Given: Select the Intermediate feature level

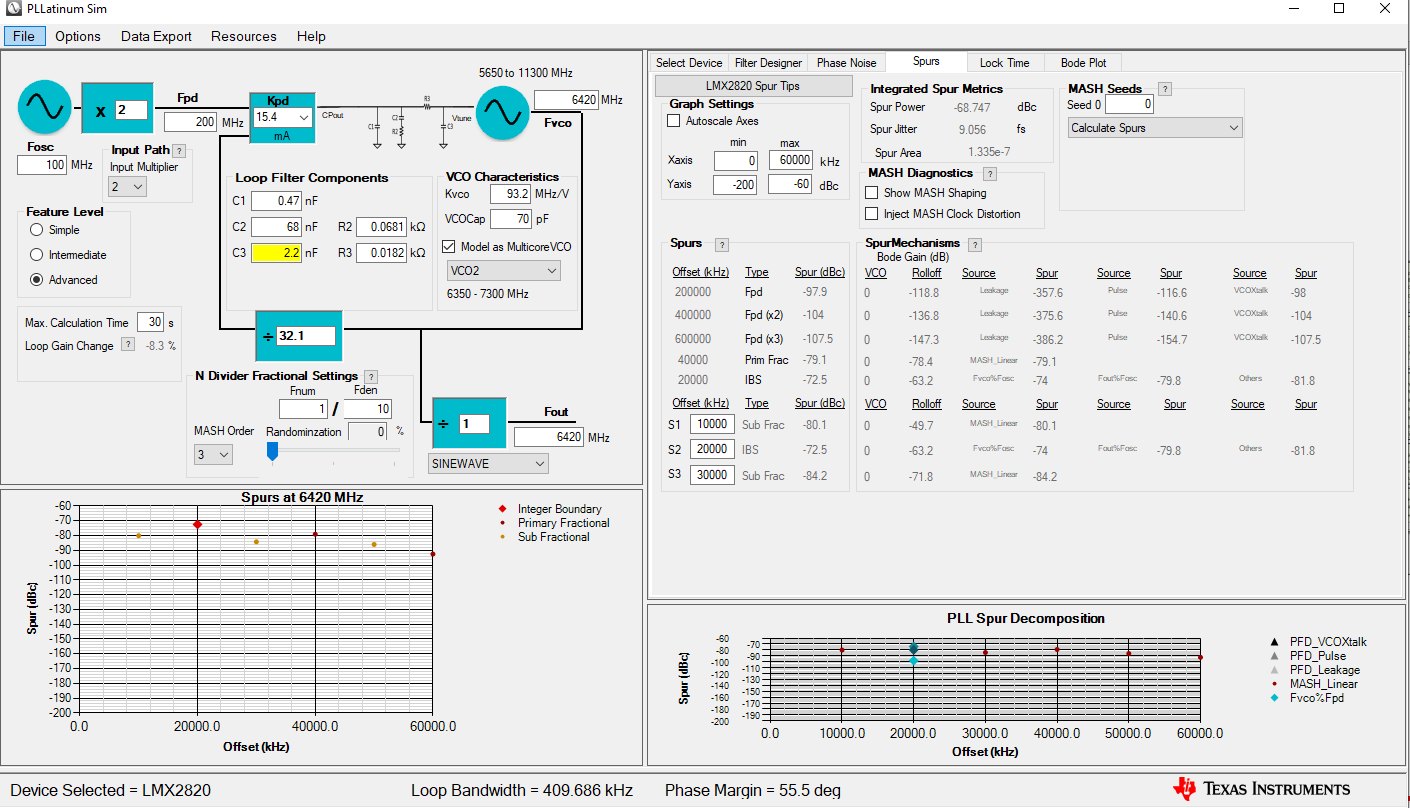Looking at the screenshot, I should click(x=37, y=255).
